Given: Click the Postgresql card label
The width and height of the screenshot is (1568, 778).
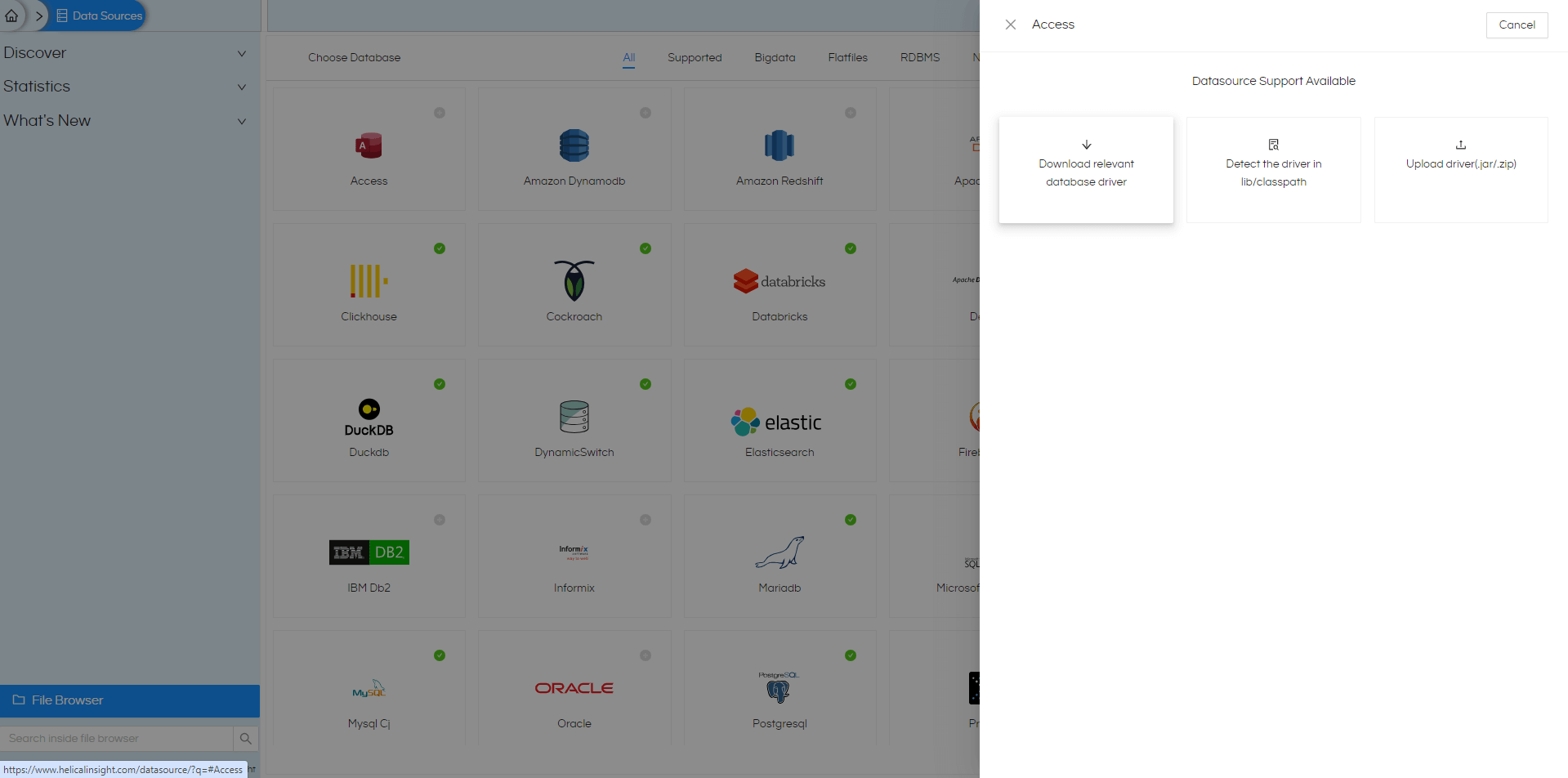Looking at the screenshot, I should [780, 724].
